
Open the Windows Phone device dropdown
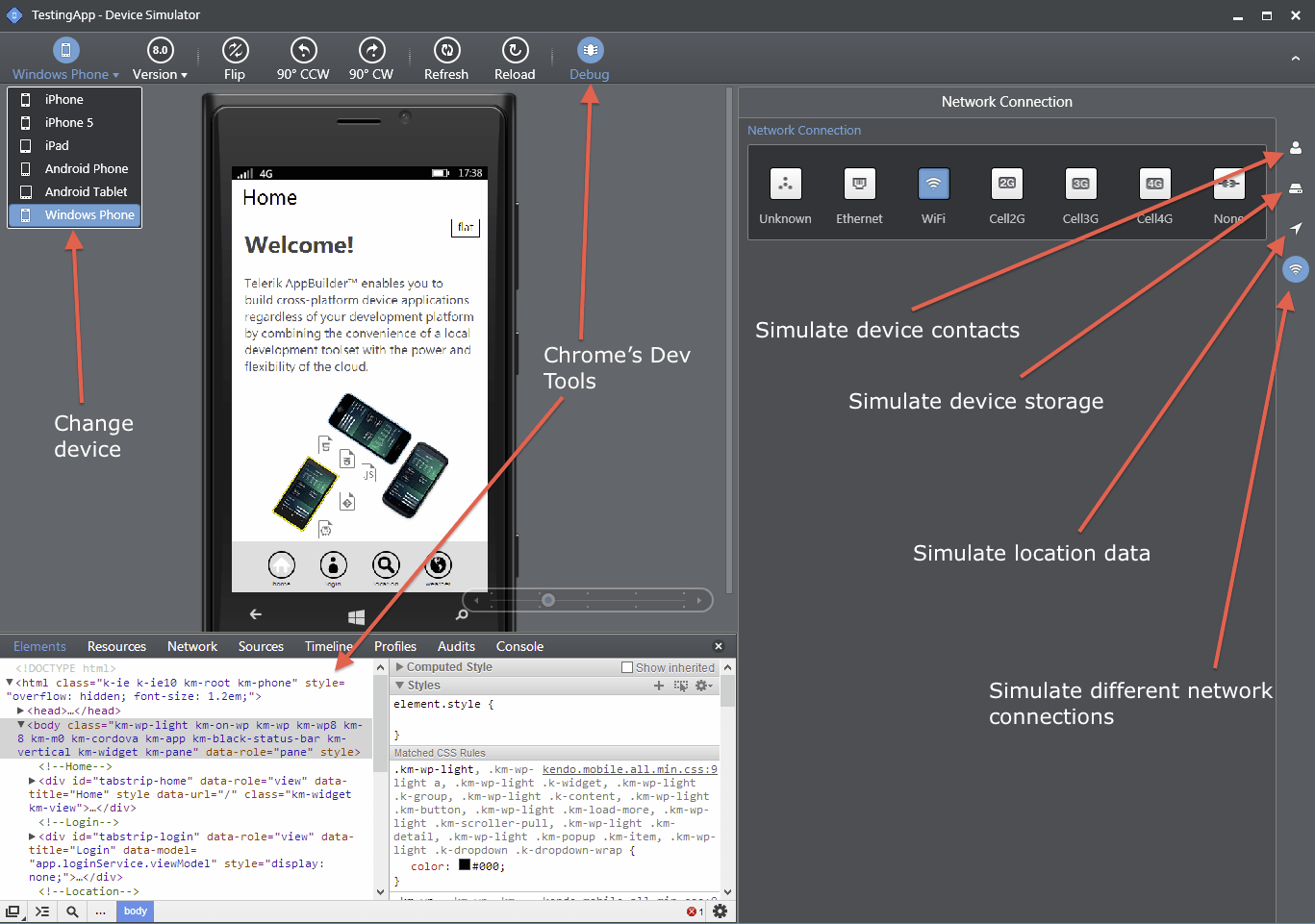[65, 60]
